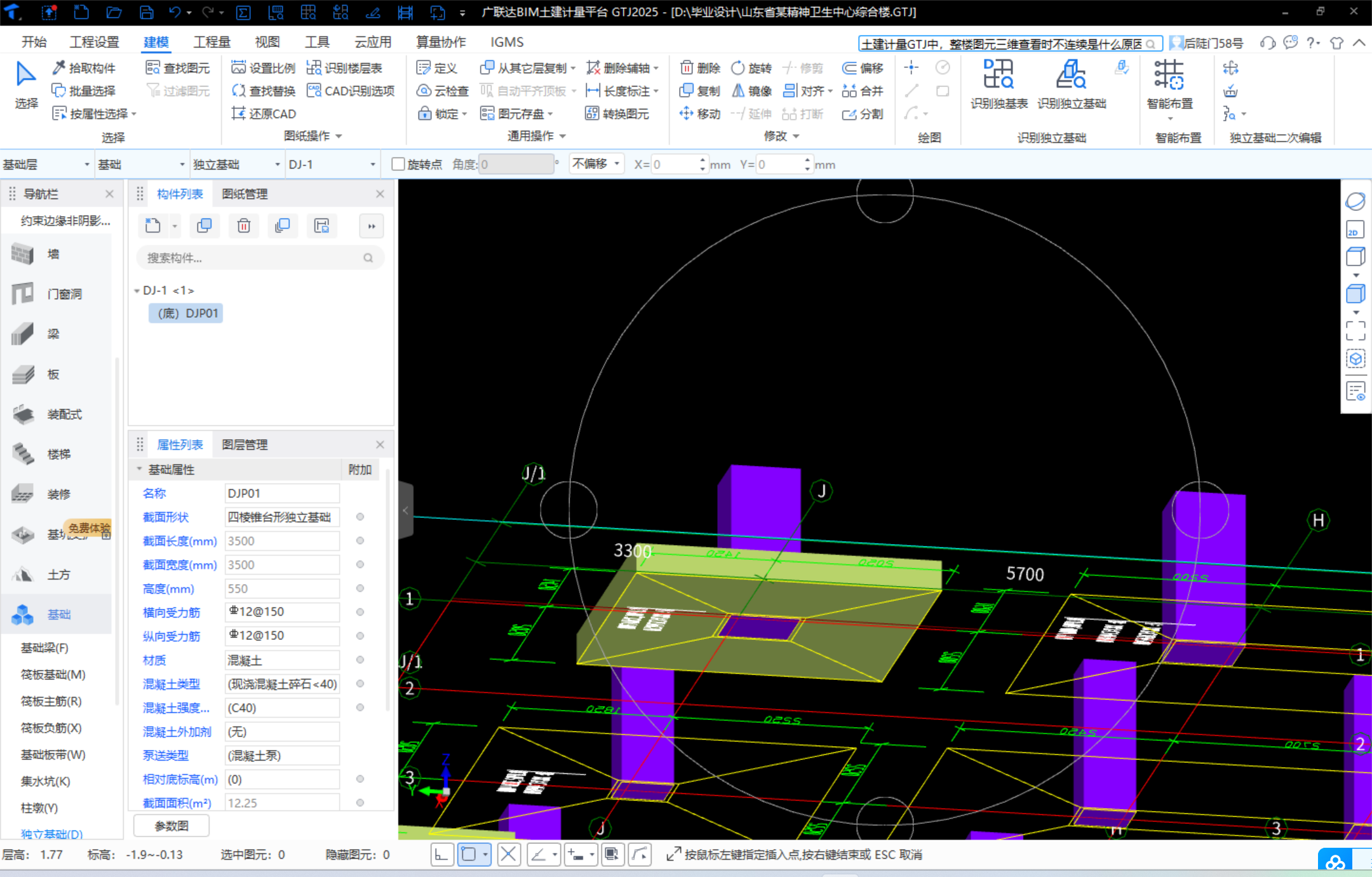This screenshot has width=1372, height=877.
Task: Toggle orthogonal mode icon in status bar
Action: pos(441,855)
